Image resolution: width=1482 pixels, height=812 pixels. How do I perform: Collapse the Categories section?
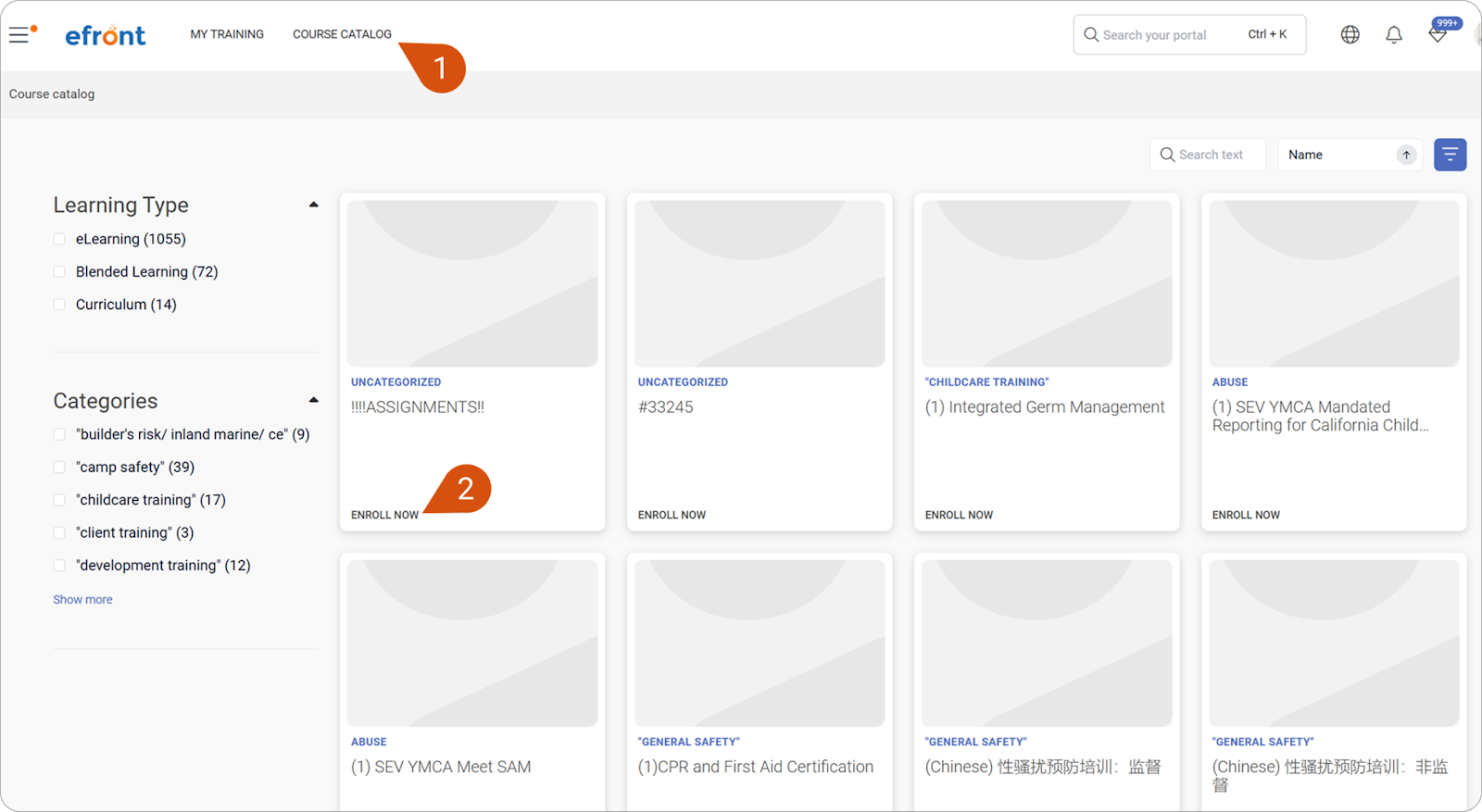pyautogui.click(x=313, y=400)
